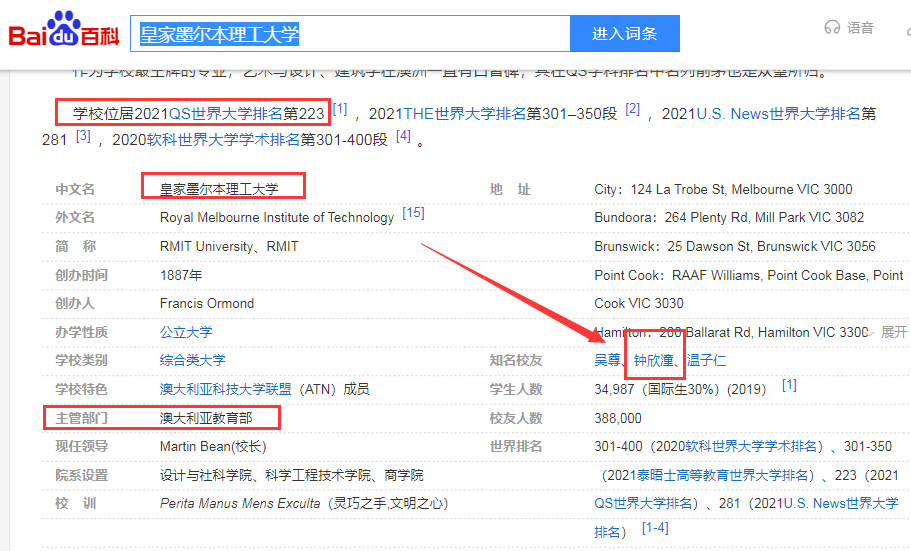Select the abbreviation RMIT University、RMIT
Viewport: 911px width, 551px height.
(229, 246)
